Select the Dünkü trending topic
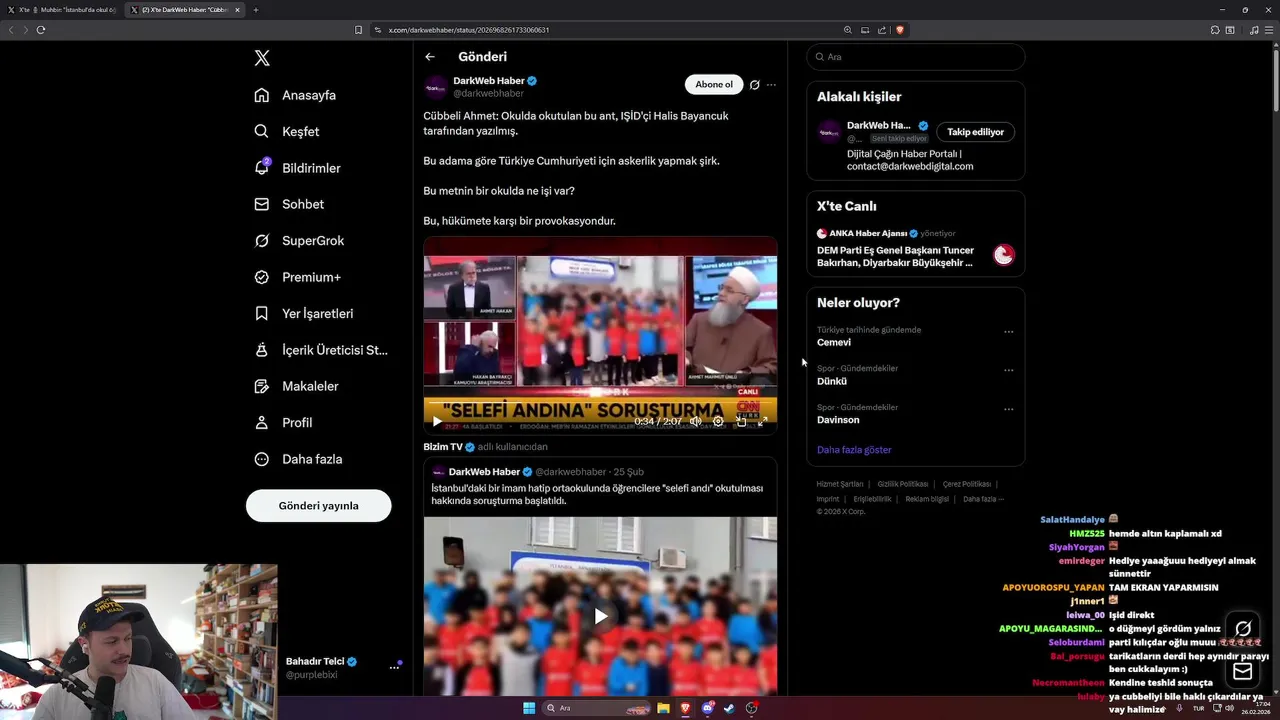Screen dimensions: 1280x720 832,381
